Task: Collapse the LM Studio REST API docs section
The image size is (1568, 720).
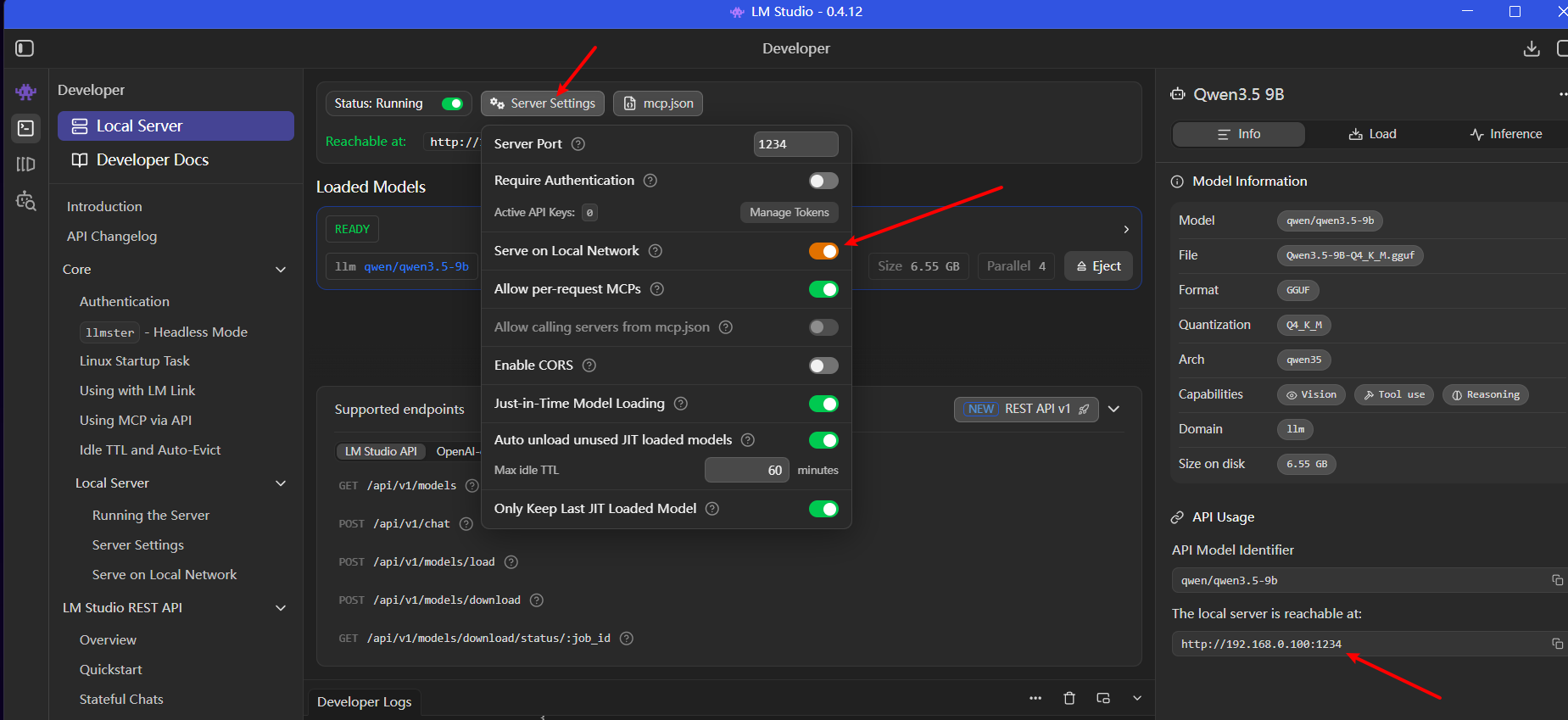Action: click(x=281, y=608)
